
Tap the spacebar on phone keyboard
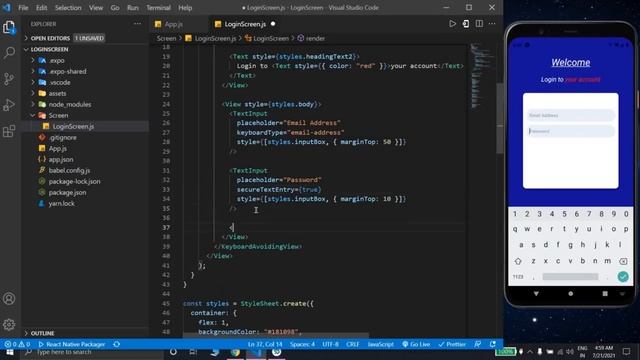click(x=570, y=277)
